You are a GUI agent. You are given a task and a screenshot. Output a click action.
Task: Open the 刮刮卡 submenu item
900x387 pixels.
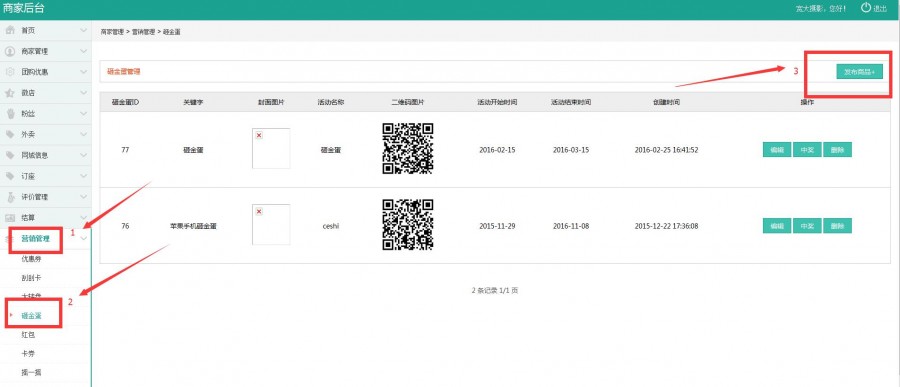31,278
